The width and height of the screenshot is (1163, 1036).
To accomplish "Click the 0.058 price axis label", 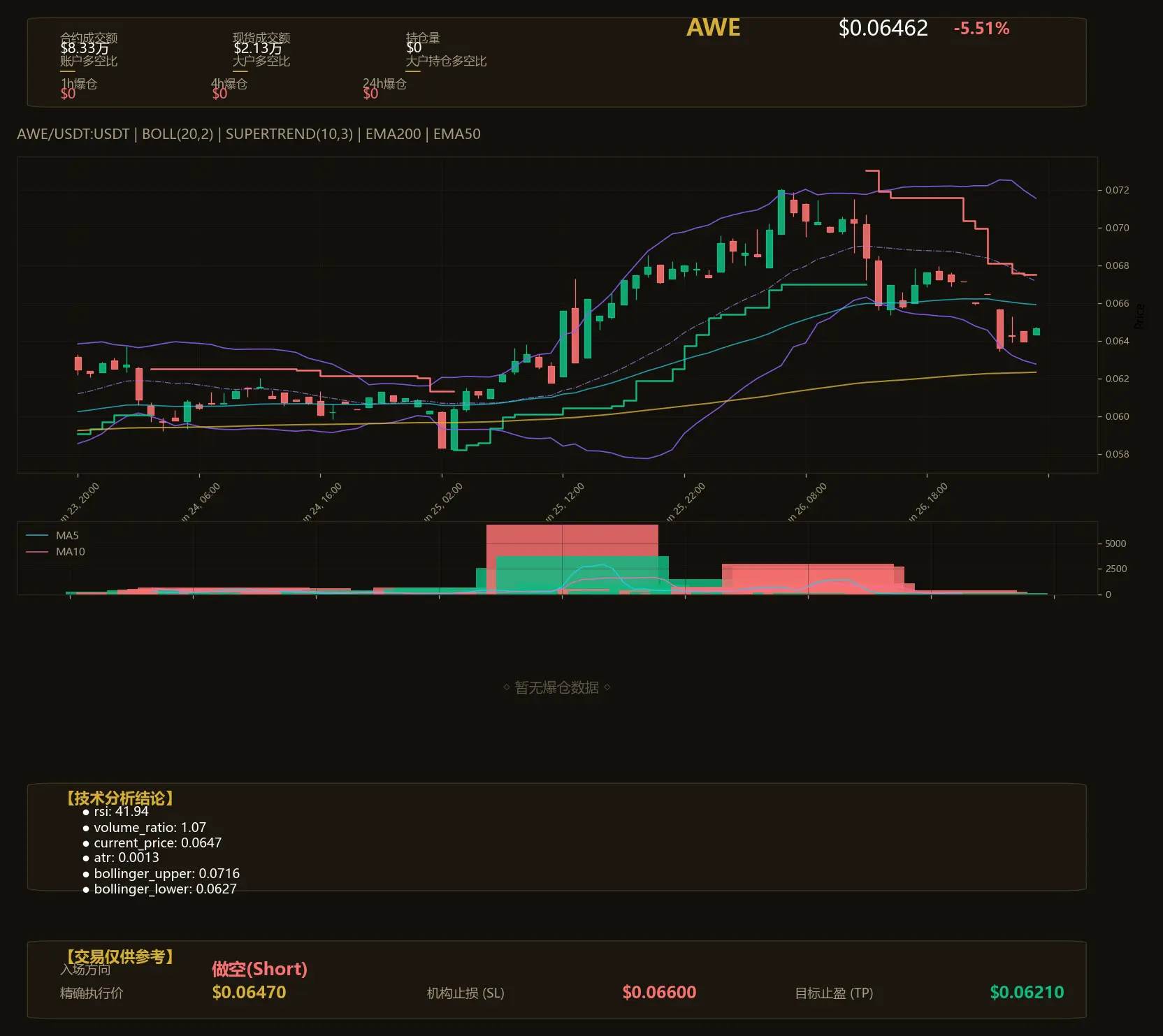I will pyautogui.click(x=1117, y=454).
